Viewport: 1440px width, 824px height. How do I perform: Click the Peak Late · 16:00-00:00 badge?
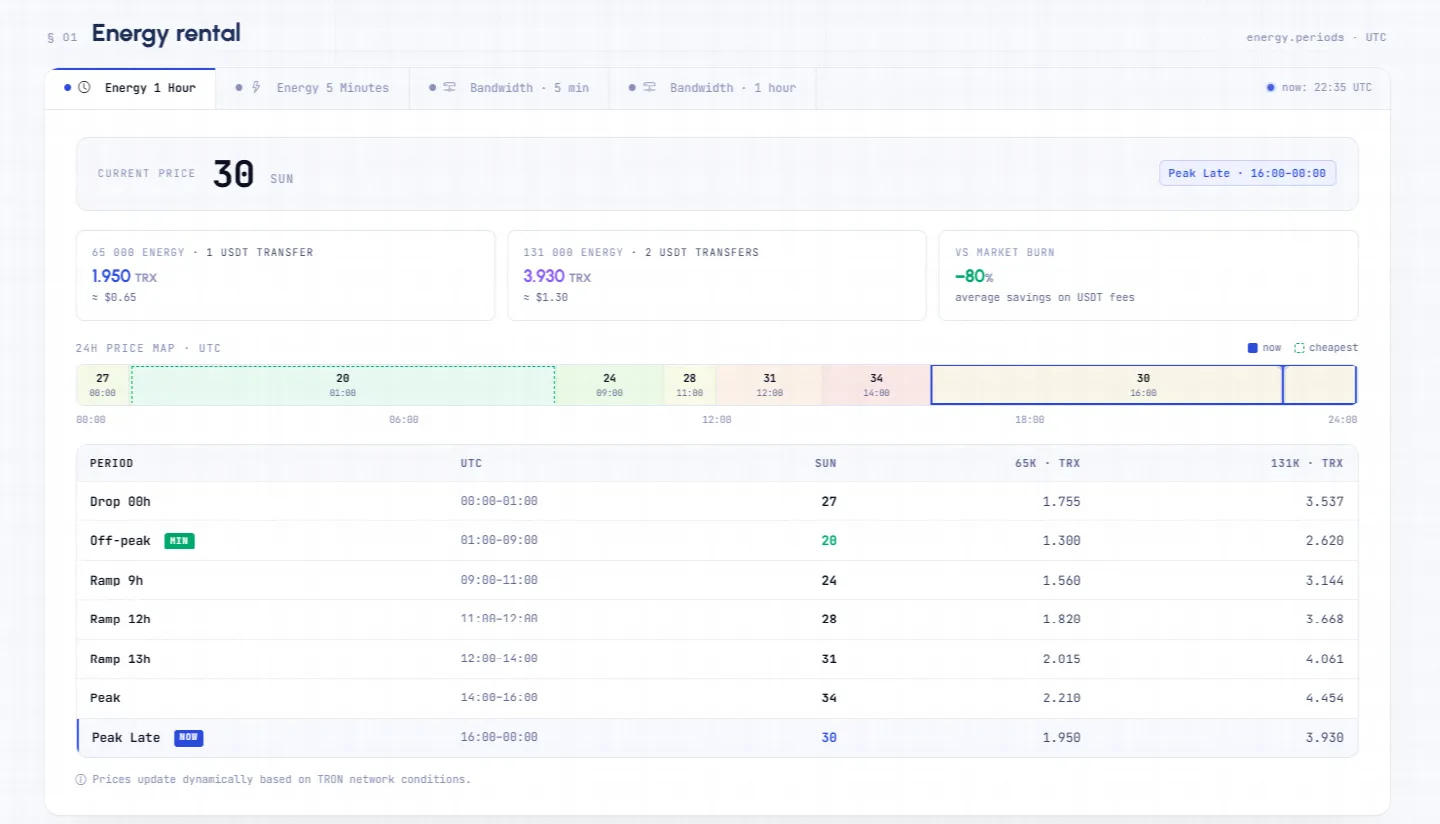pyautogui.click(x=1247, y=173)
